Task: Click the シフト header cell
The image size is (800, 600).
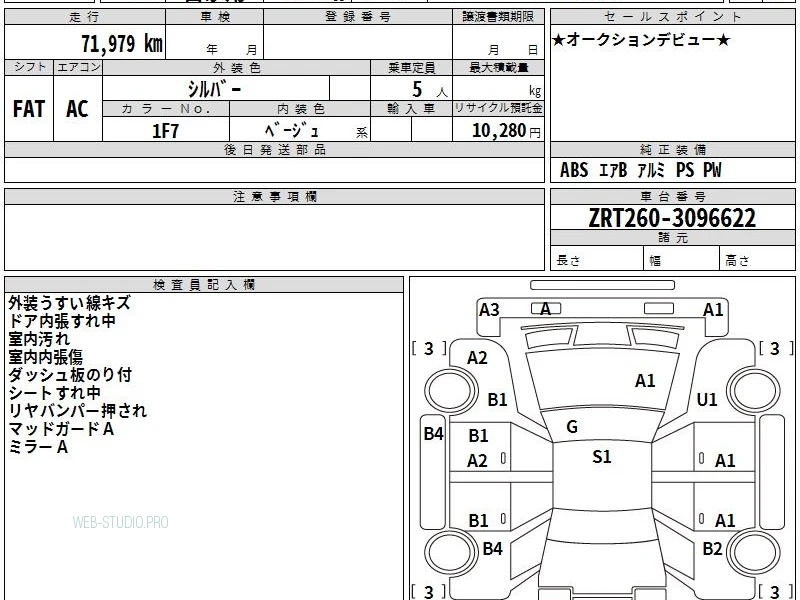Action: (29, 67)
